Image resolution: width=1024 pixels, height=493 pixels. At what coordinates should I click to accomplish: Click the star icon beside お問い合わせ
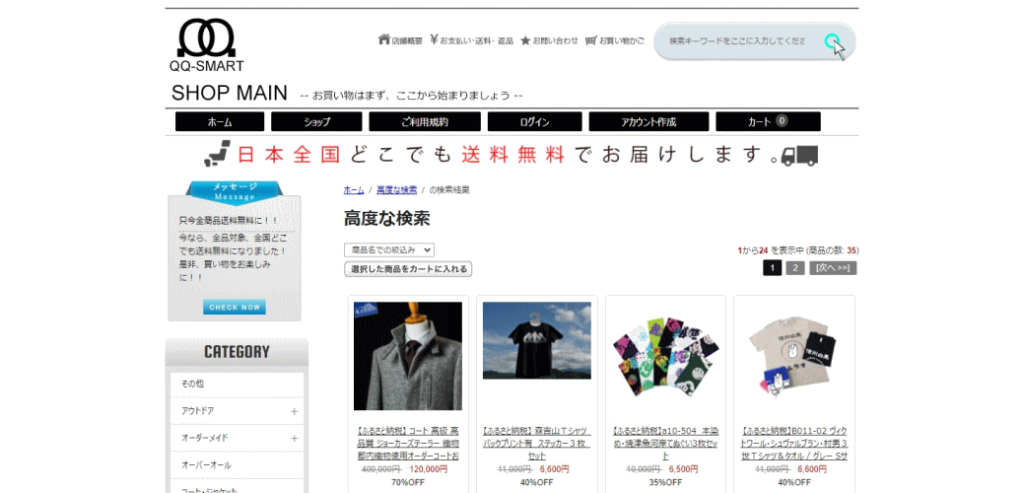click(525, 40)
